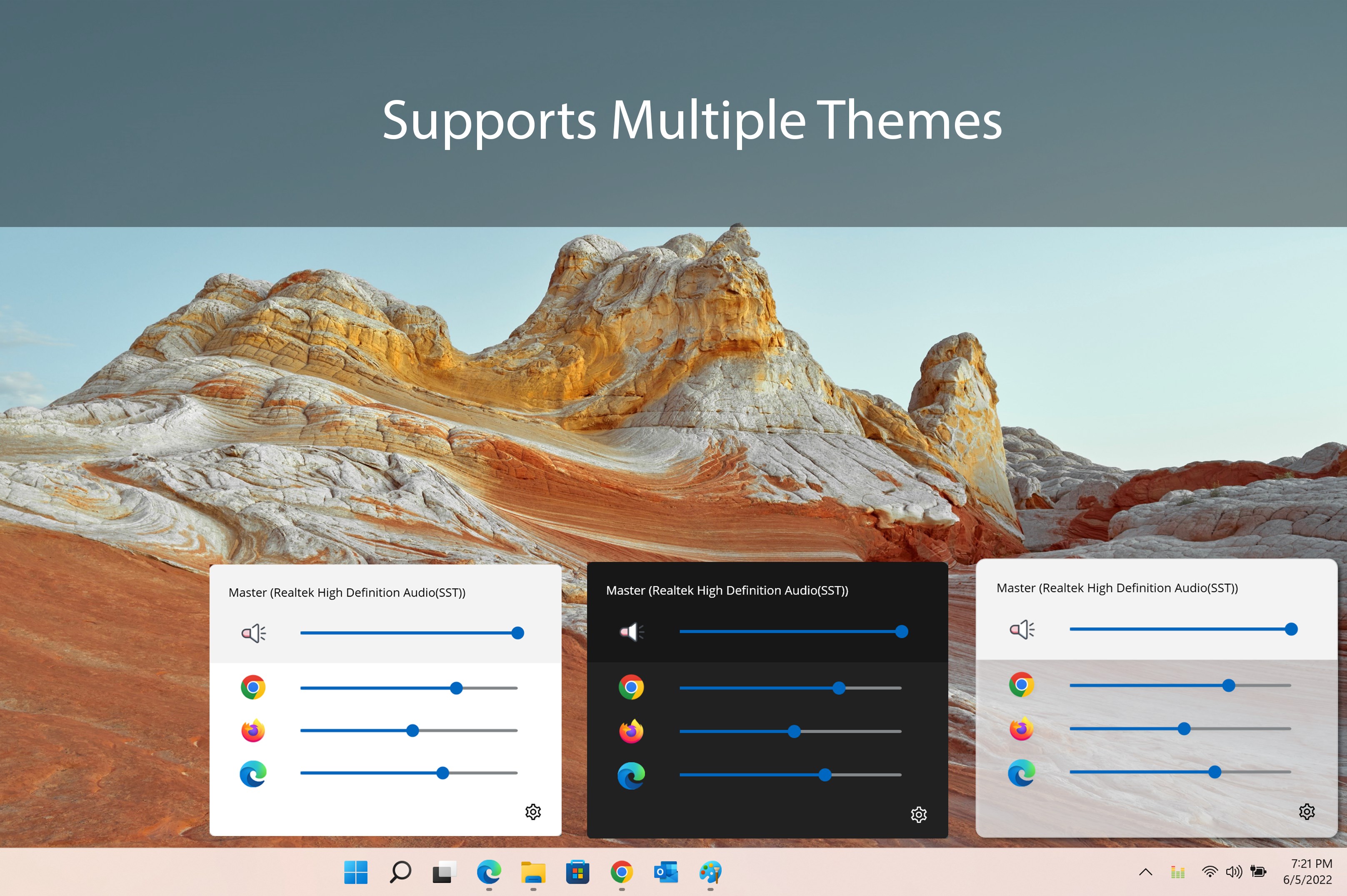This screenshot has width=1347, height=896.
Task: Click Edge icon in light volume panel
Action: (253, 774)
